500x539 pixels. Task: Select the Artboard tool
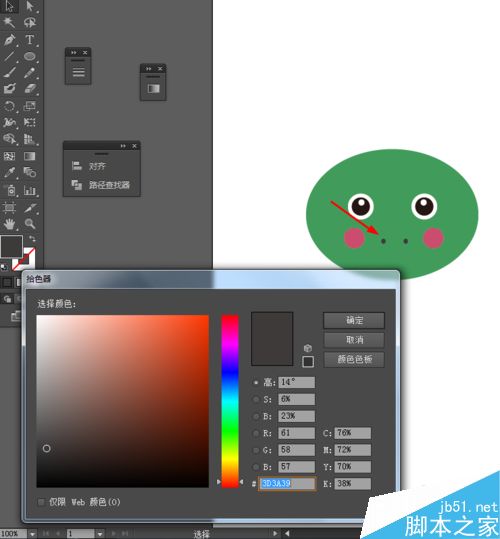coord(9,207)
